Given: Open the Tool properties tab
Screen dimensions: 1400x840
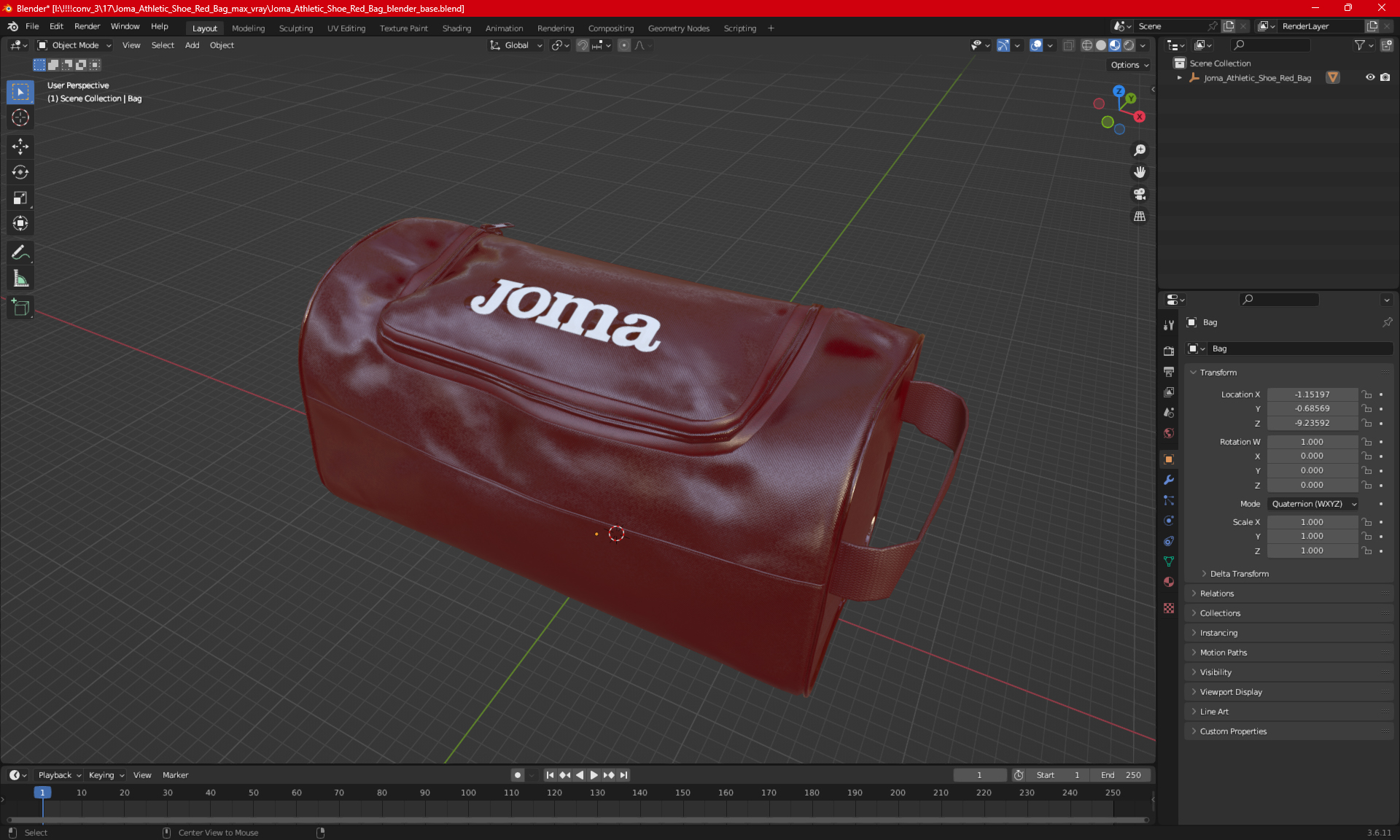Looking at the screenshot, I should (x=1169, y=325).
